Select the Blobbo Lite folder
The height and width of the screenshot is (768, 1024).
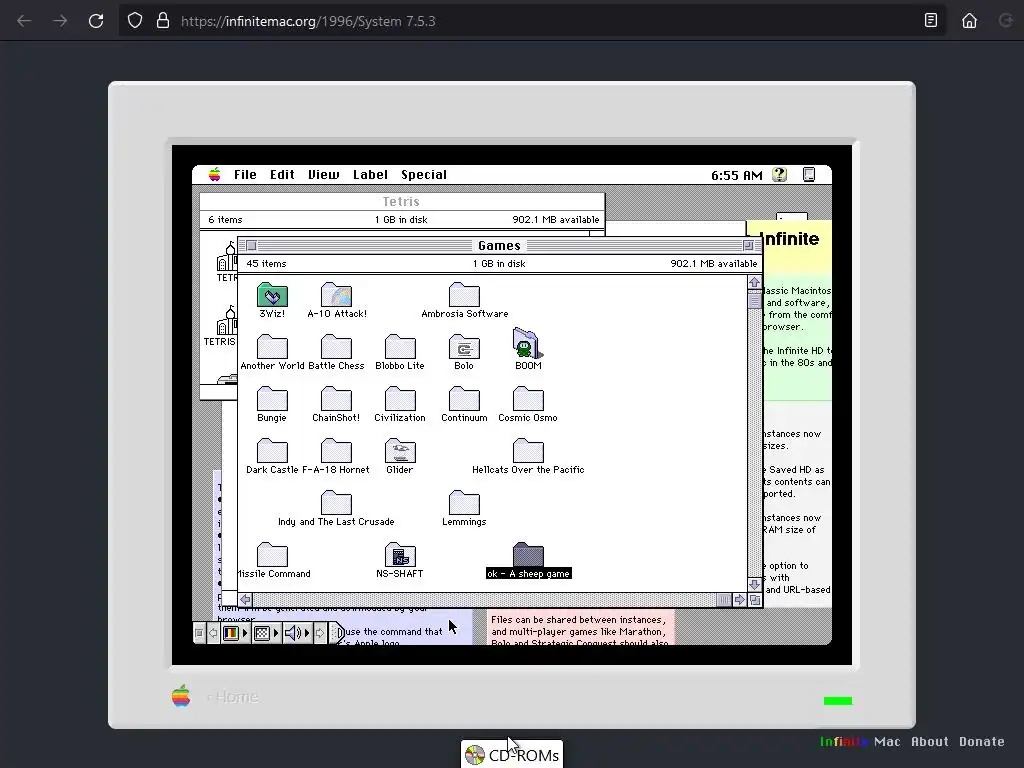[400, 347]
